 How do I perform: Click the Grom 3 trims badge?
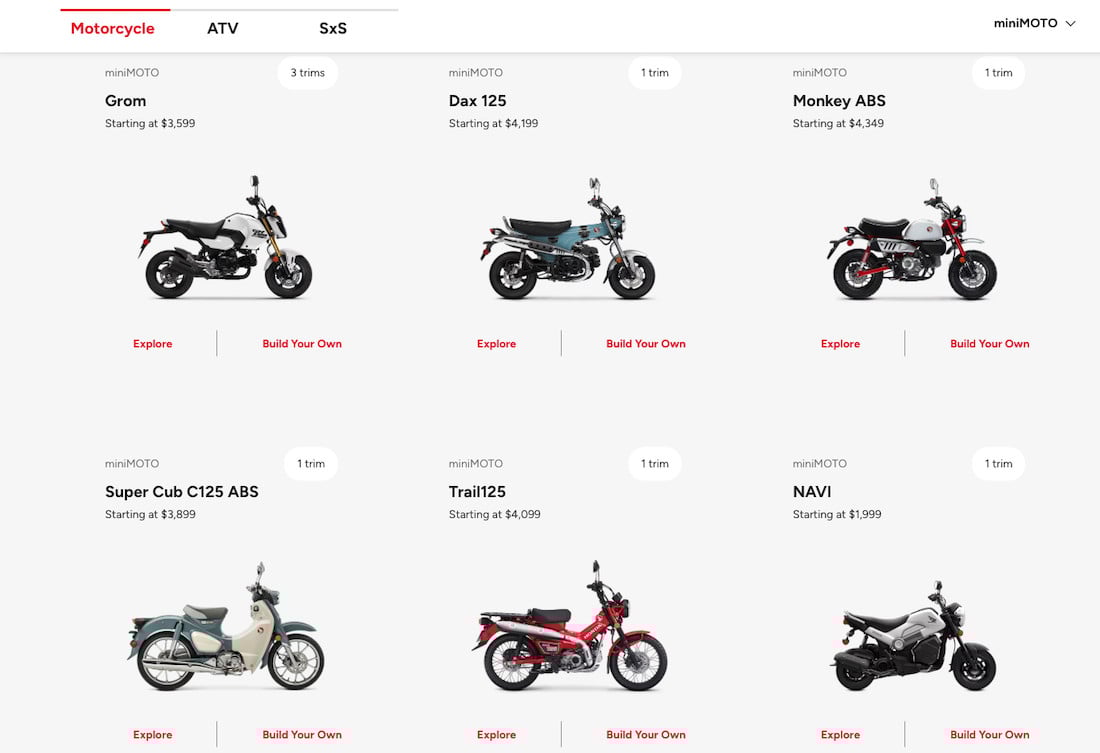(307, 72)
